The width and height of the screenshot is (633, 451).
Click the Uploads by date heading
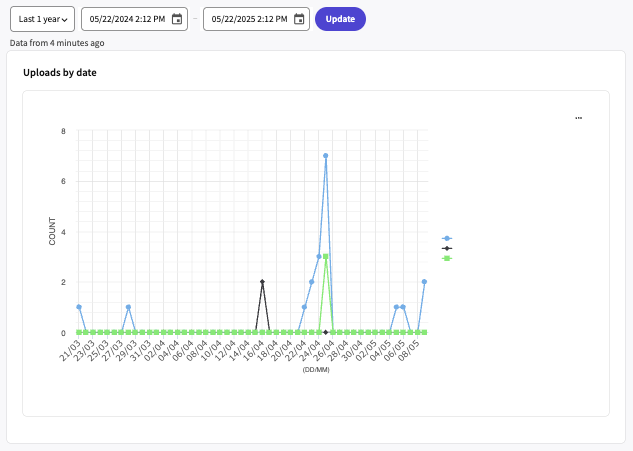tap(59, 73)
